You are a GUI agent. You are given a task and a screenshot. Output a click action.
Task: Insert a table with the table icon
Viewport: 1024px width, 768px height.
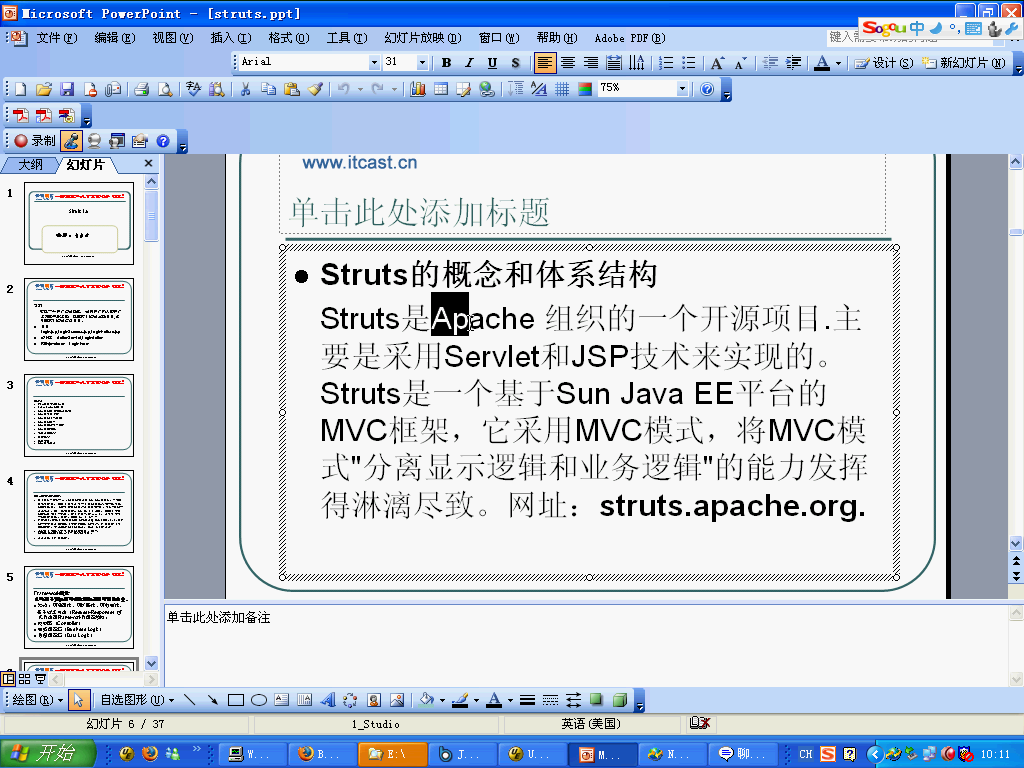point(441,89)
